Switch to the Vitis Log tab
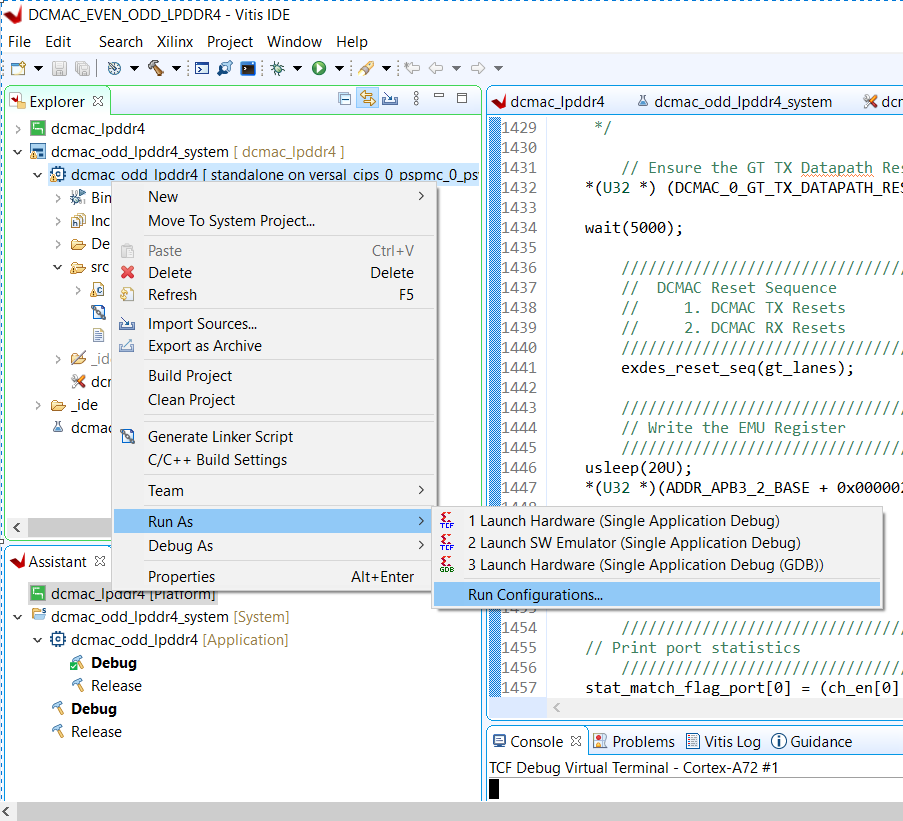This screenshot has width=903, height=821. 732,741
